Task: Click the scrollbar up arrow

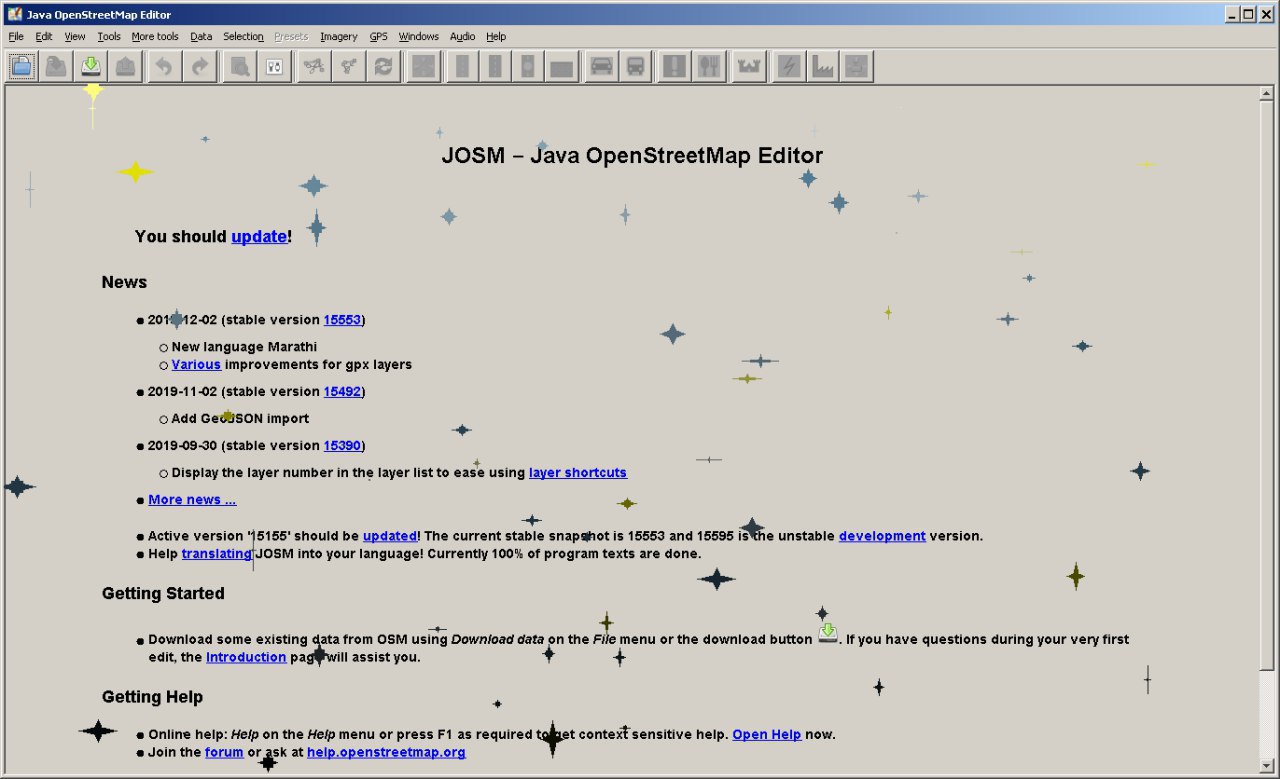Action: pyautogui.click(x=1267, y=93)
